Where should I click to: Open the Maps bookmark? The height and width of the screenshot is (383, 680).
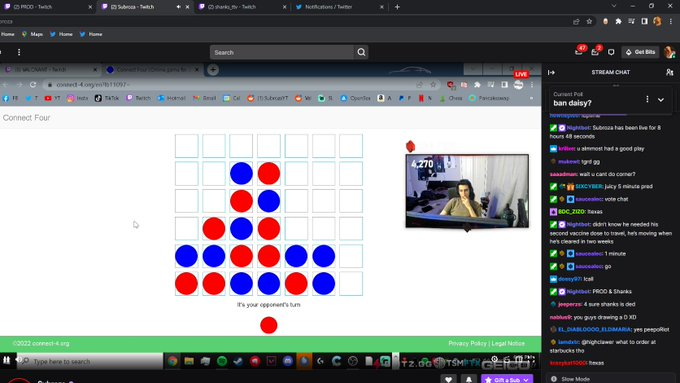click(x=33, y=34)
